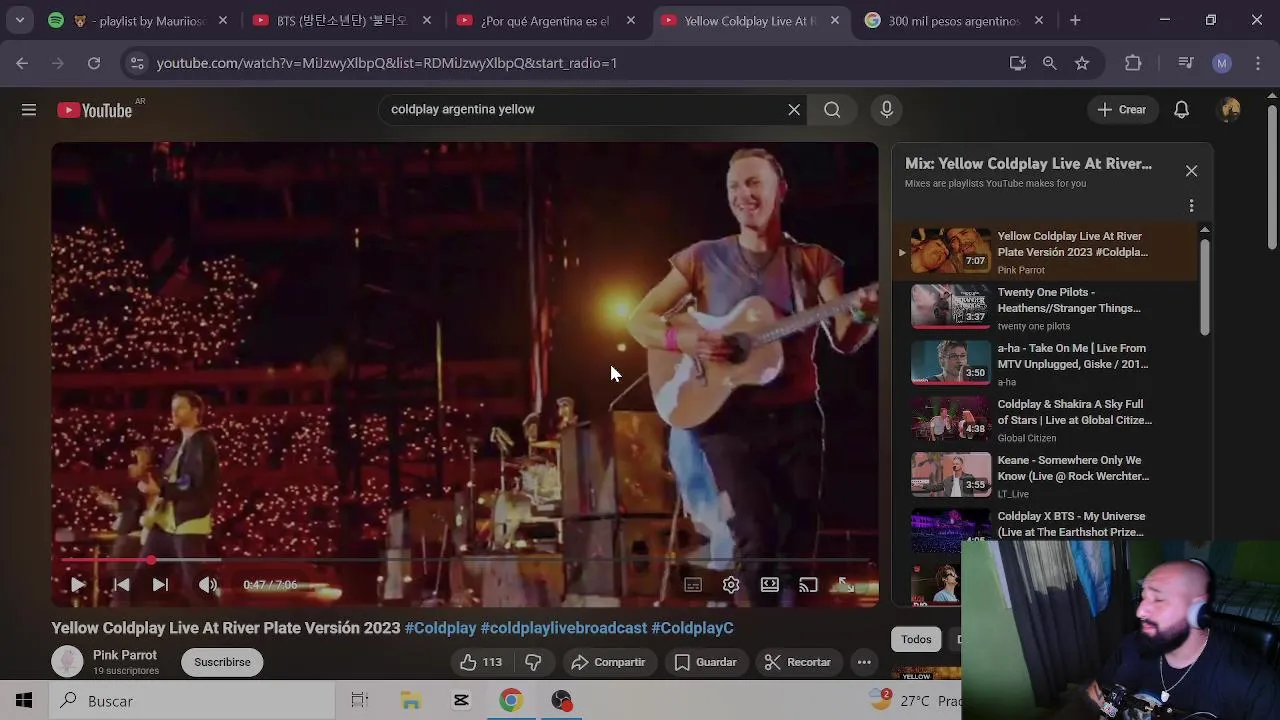
Task: Create a clip with Recortar
Action: 798,662
